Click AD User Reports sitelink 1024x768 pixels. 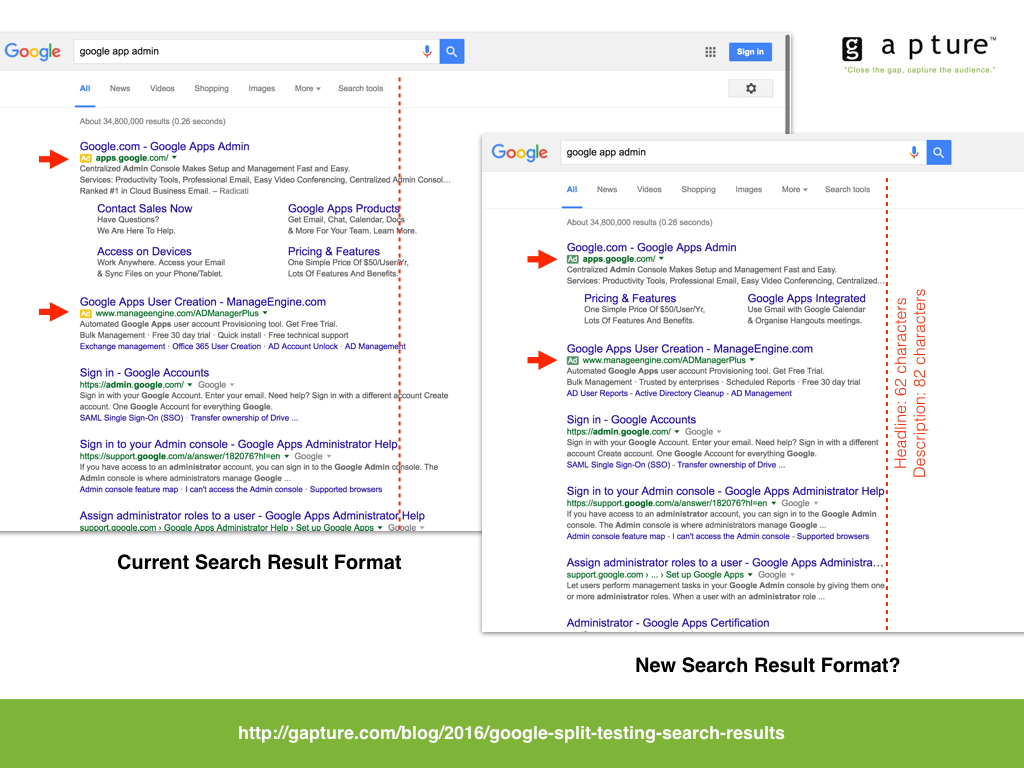[597, 393]
